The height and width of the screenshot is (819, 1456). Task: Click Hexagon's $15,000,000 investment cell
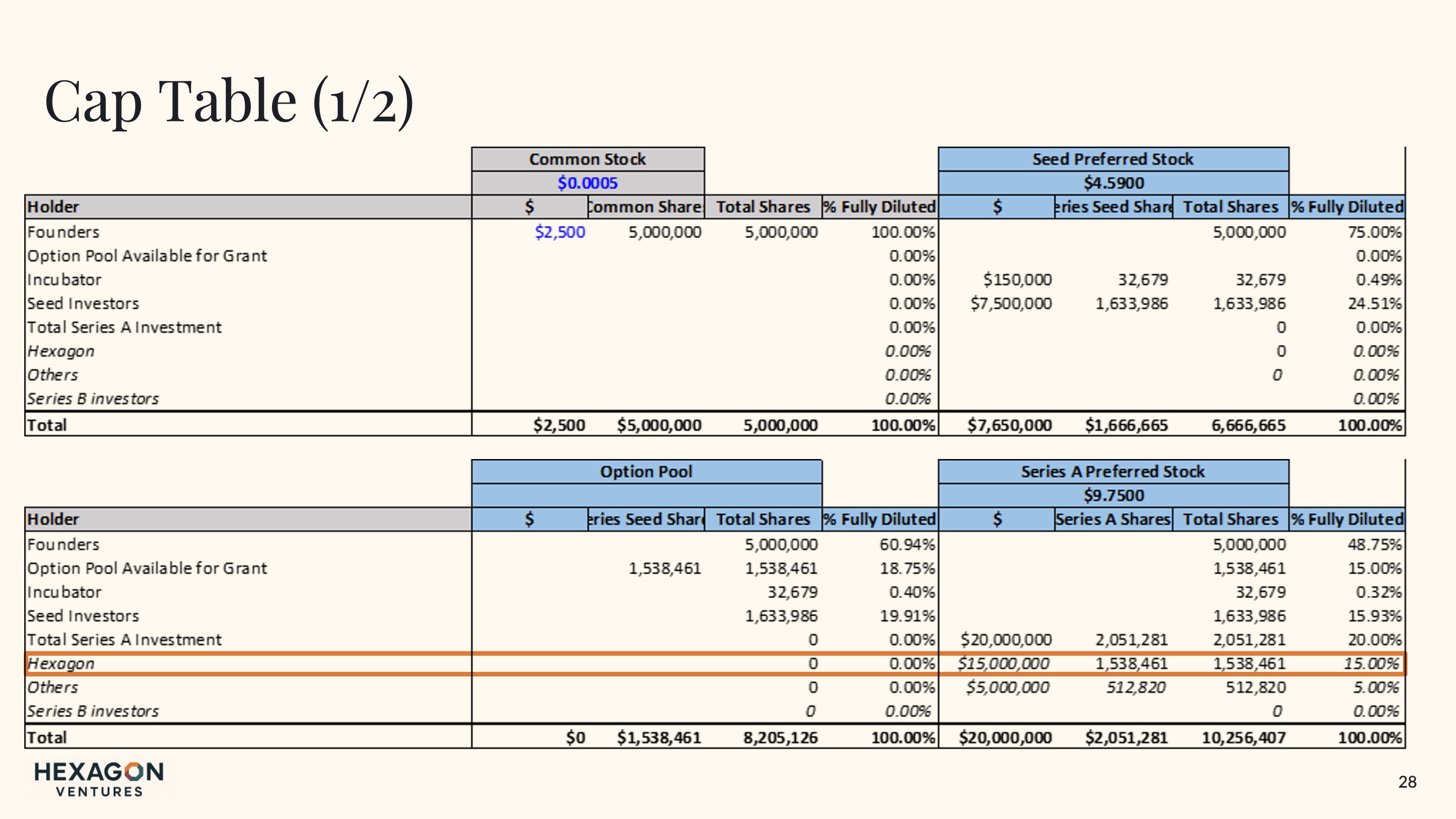click(x=1003, y=664)
